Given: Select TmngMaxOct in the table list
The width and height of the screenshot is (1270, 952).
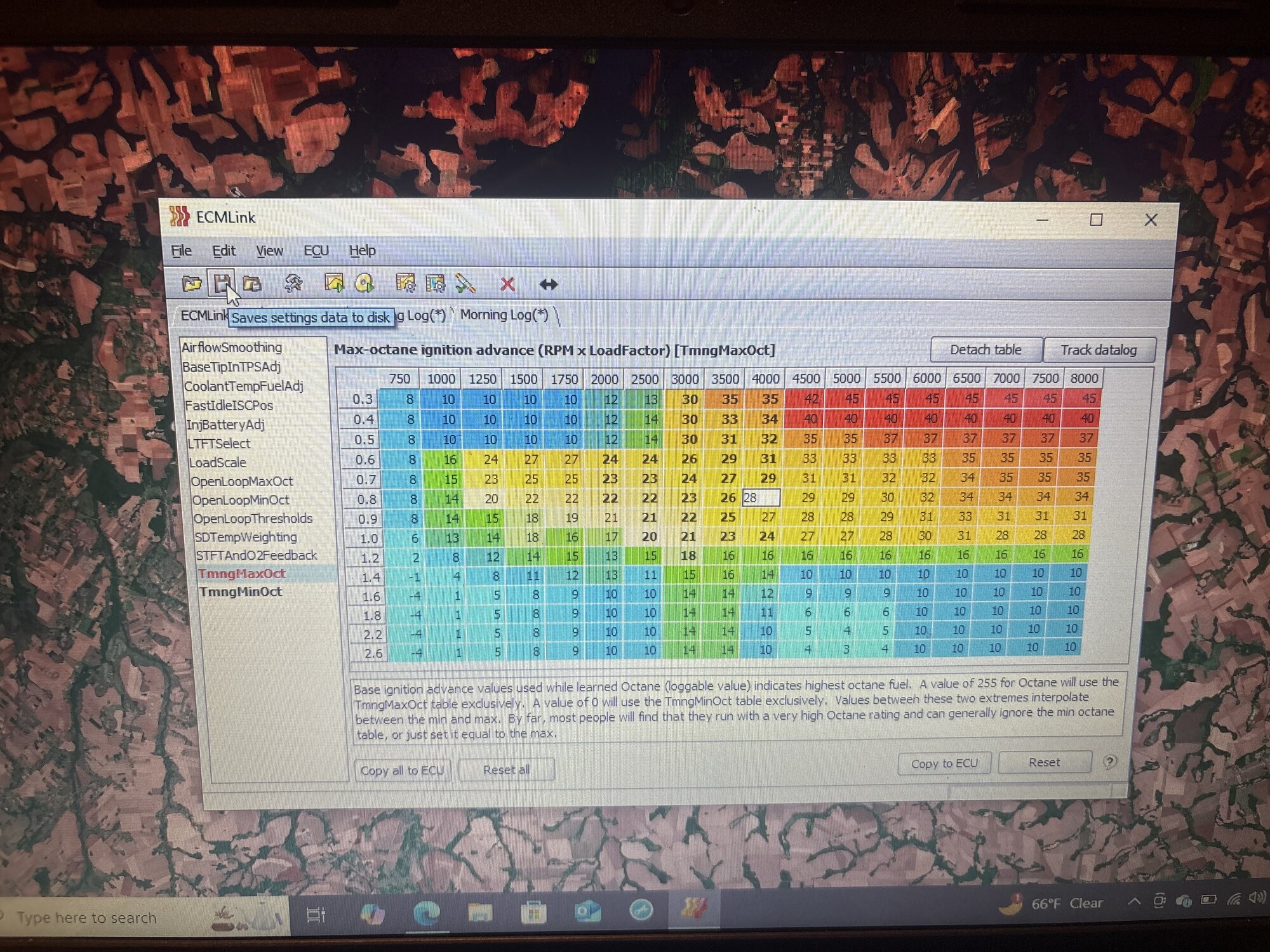Looking at the screenshot, I should point(241,573).
